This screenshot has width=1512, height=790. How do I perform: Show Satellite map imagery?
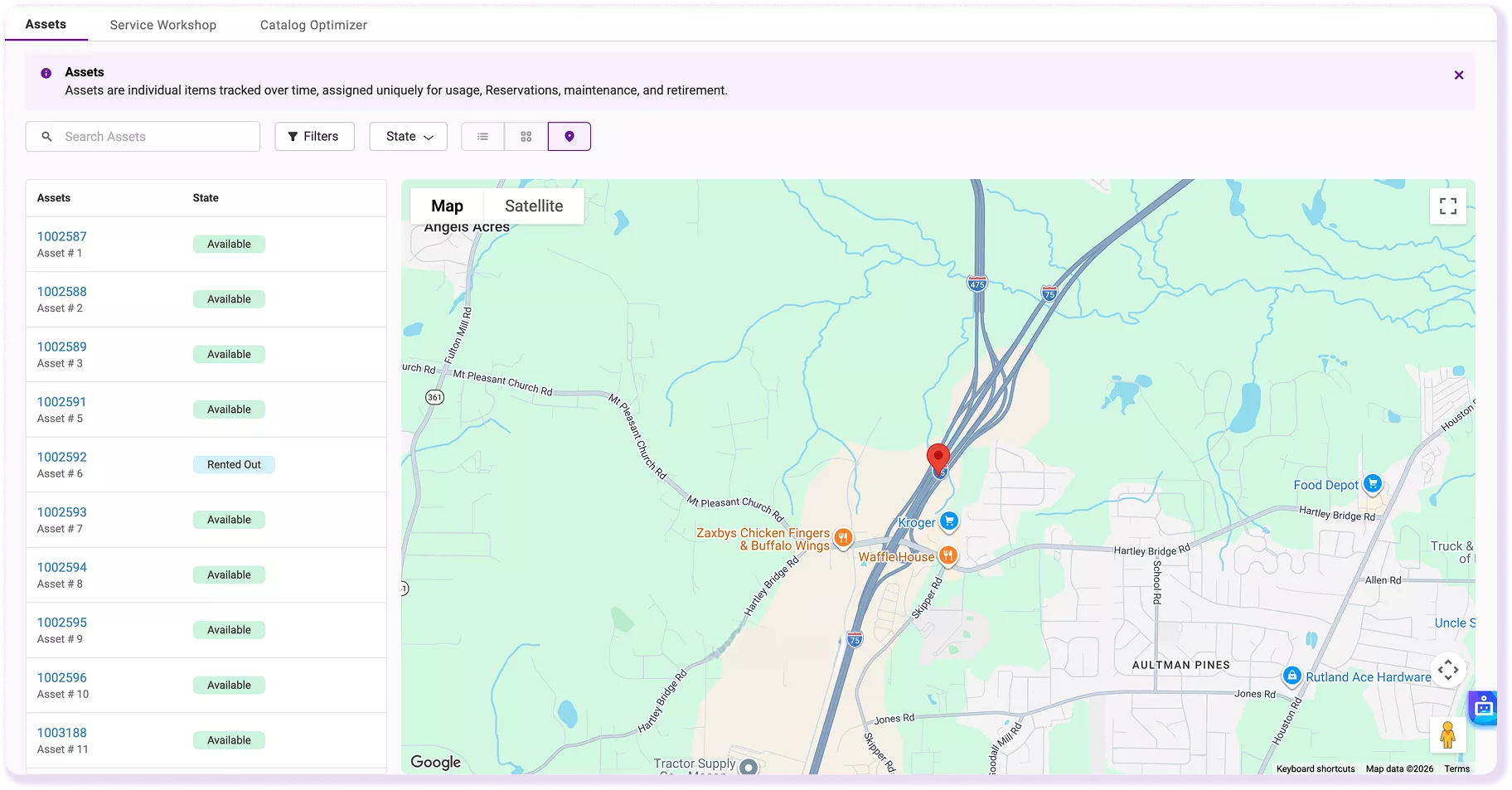click(534, 206)
